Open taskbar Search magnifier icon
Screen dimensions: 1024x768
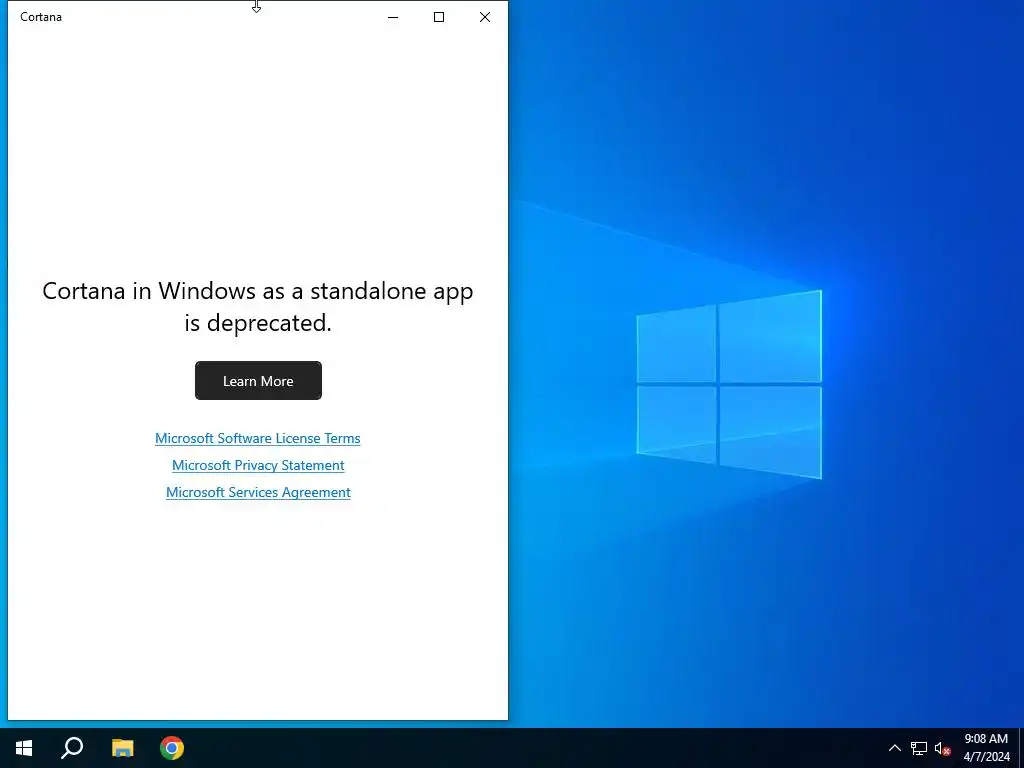(x=72, y=748)
